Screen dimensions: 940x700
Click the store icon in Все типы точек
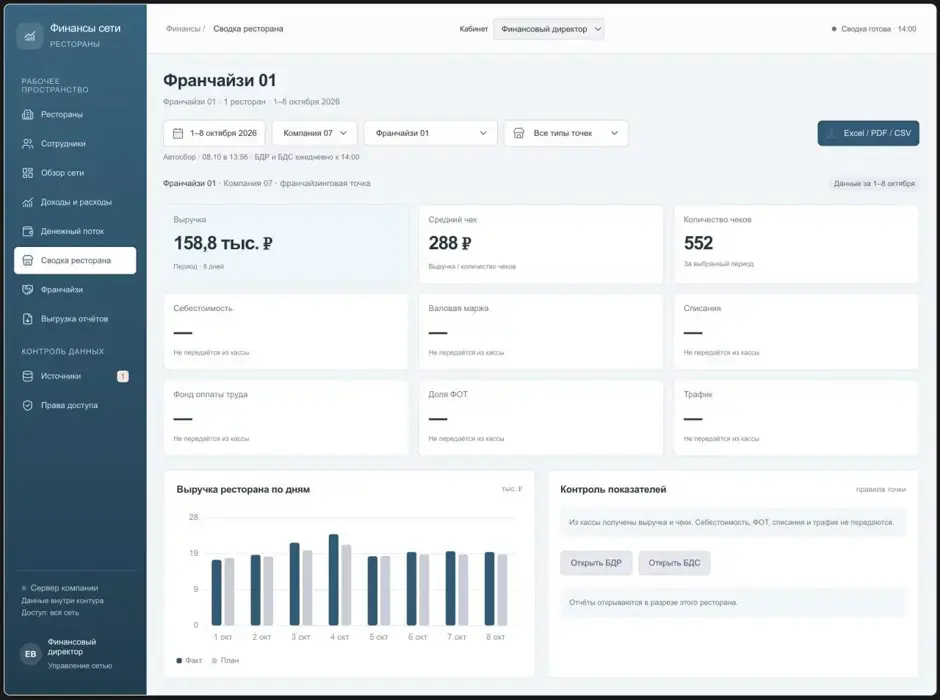tap(519, 133)
